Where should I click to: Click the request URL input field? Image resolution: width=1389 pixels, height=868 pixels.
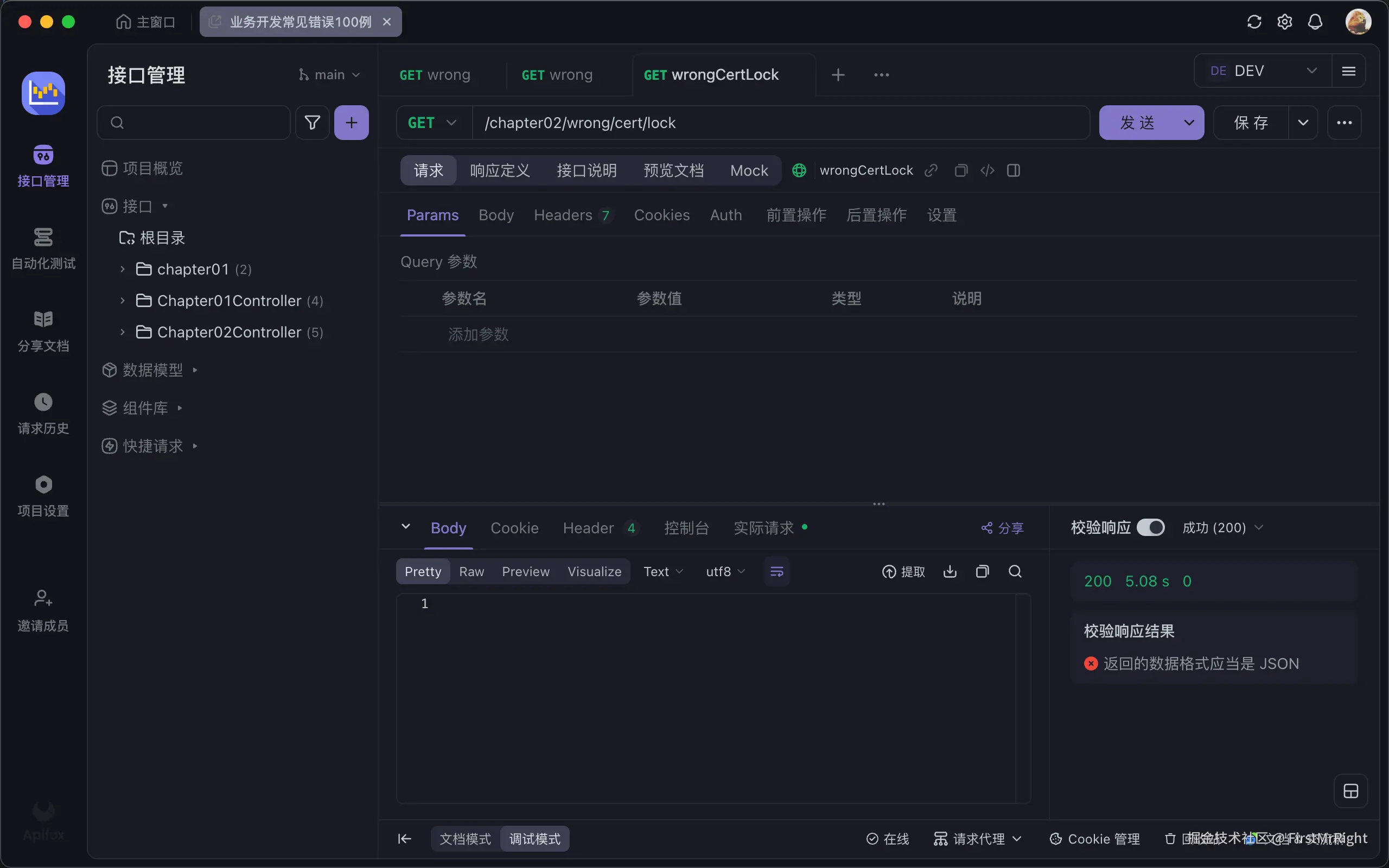781,122
